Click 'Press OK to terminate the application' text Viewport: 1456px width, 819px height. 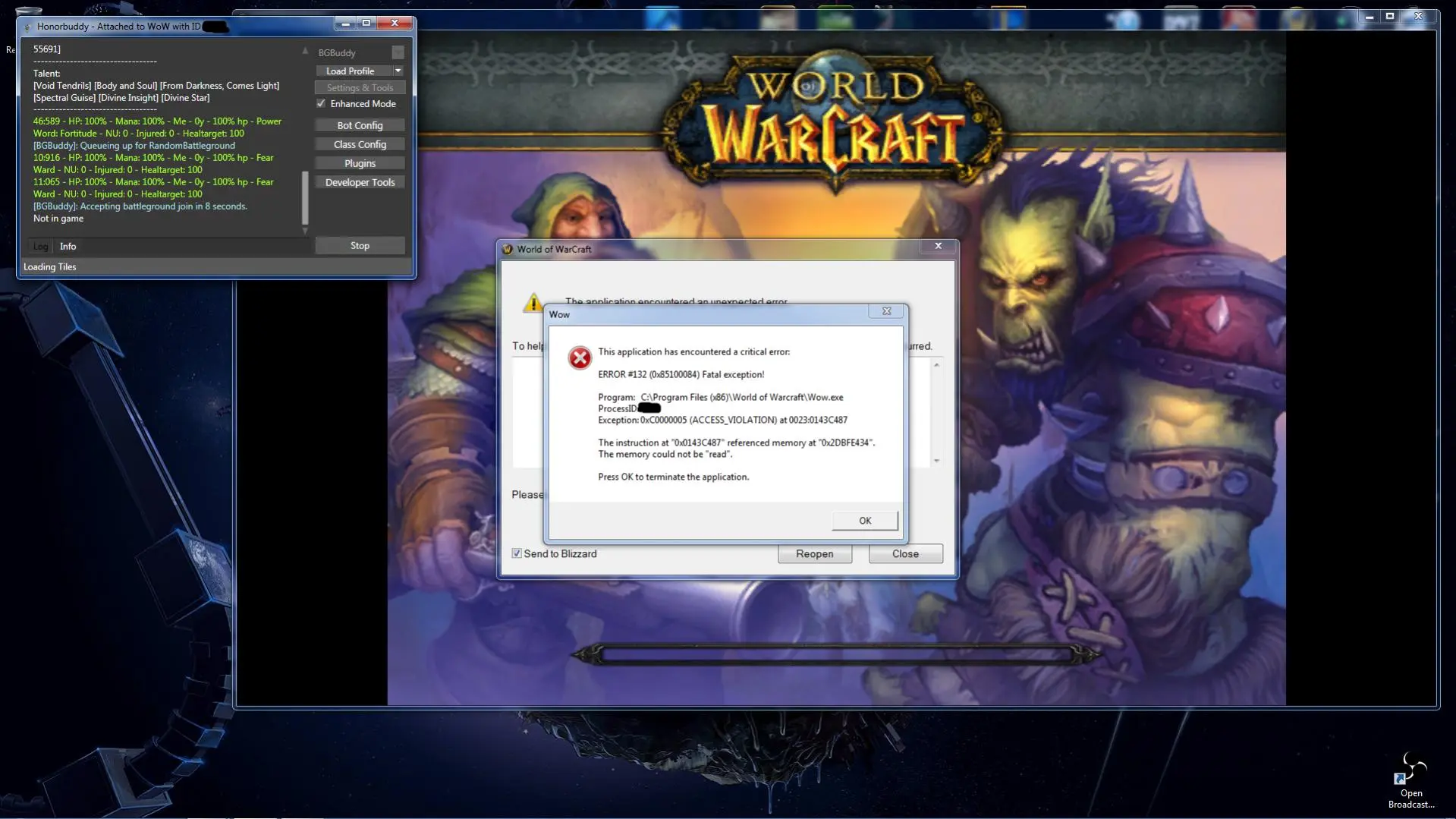click(x=674, y=477)
